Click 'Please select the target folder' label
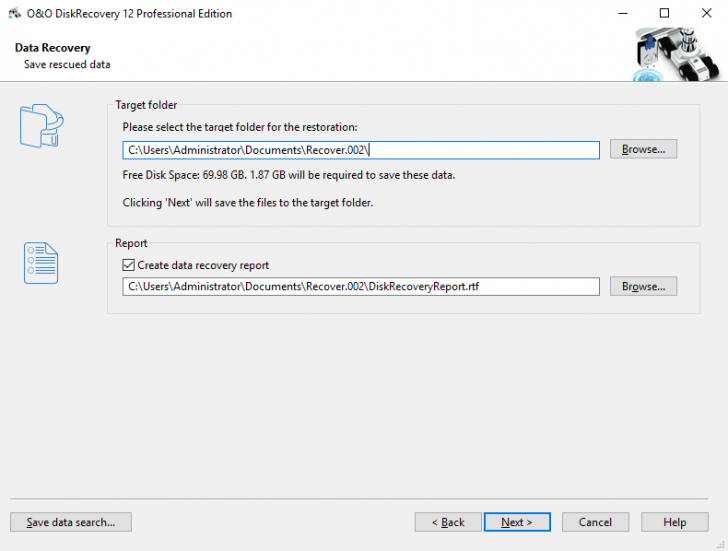 [240, 127]
